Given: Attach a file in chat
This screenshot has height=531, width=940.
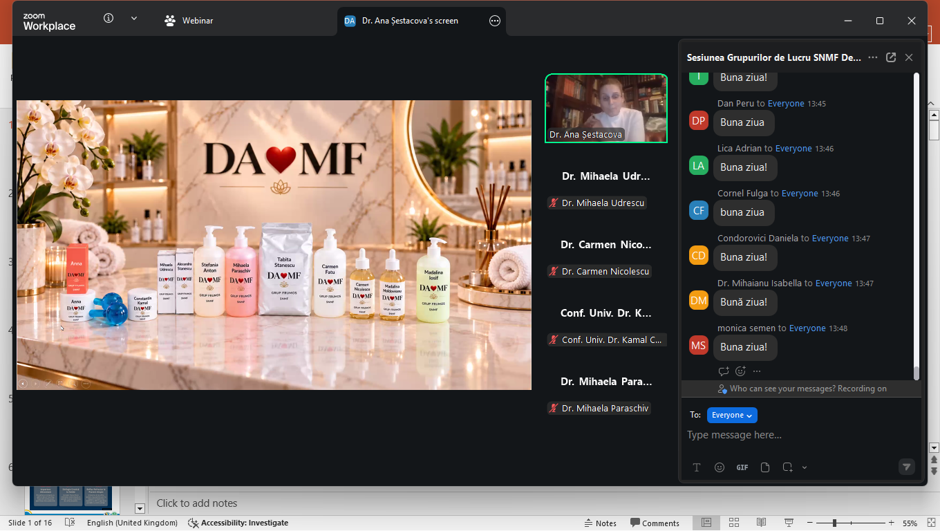Looking at the screenshot, I should click(765, 467).
